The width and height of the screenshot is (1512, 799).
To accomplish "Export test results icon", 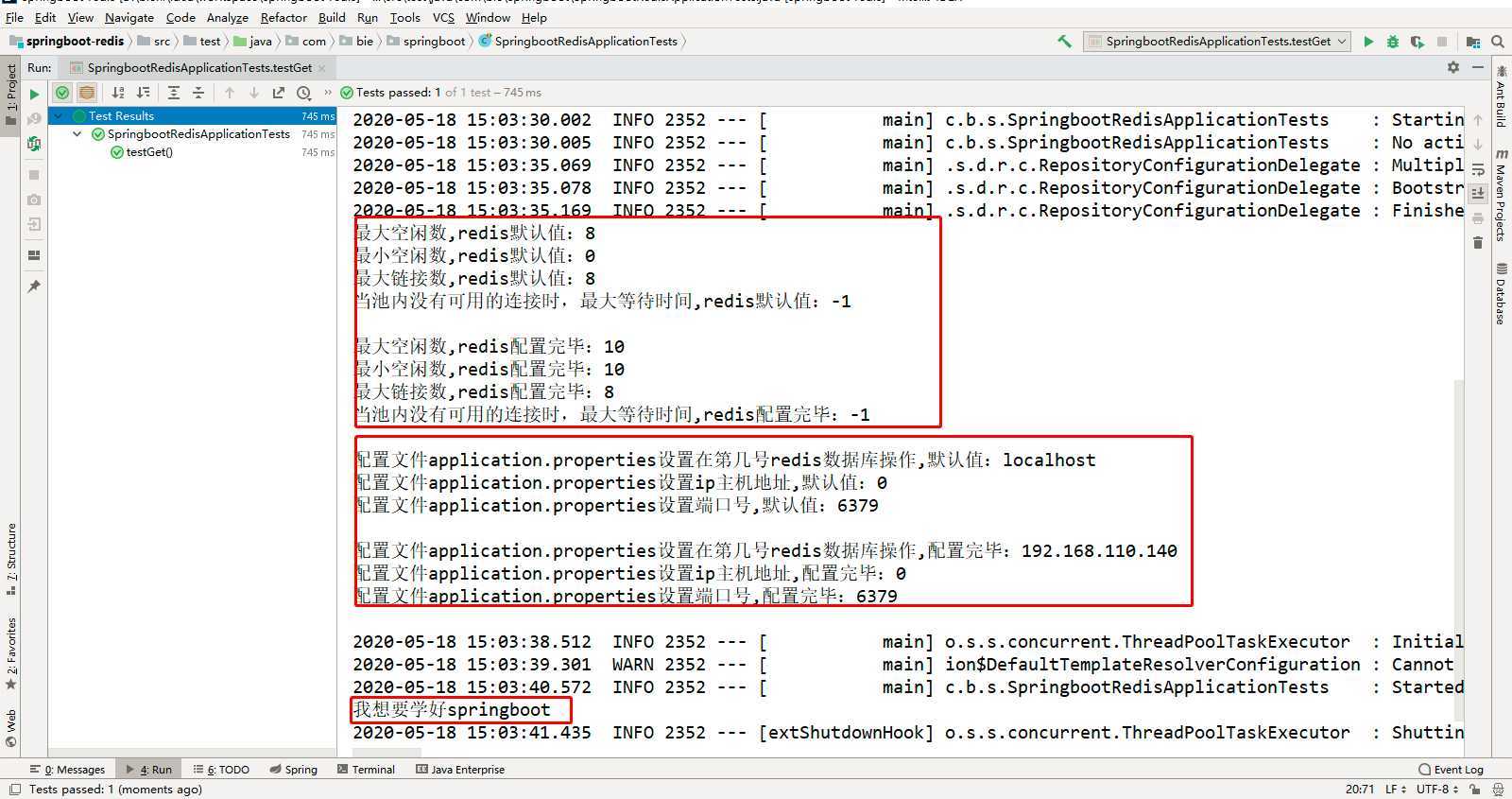I will point(279,93).
